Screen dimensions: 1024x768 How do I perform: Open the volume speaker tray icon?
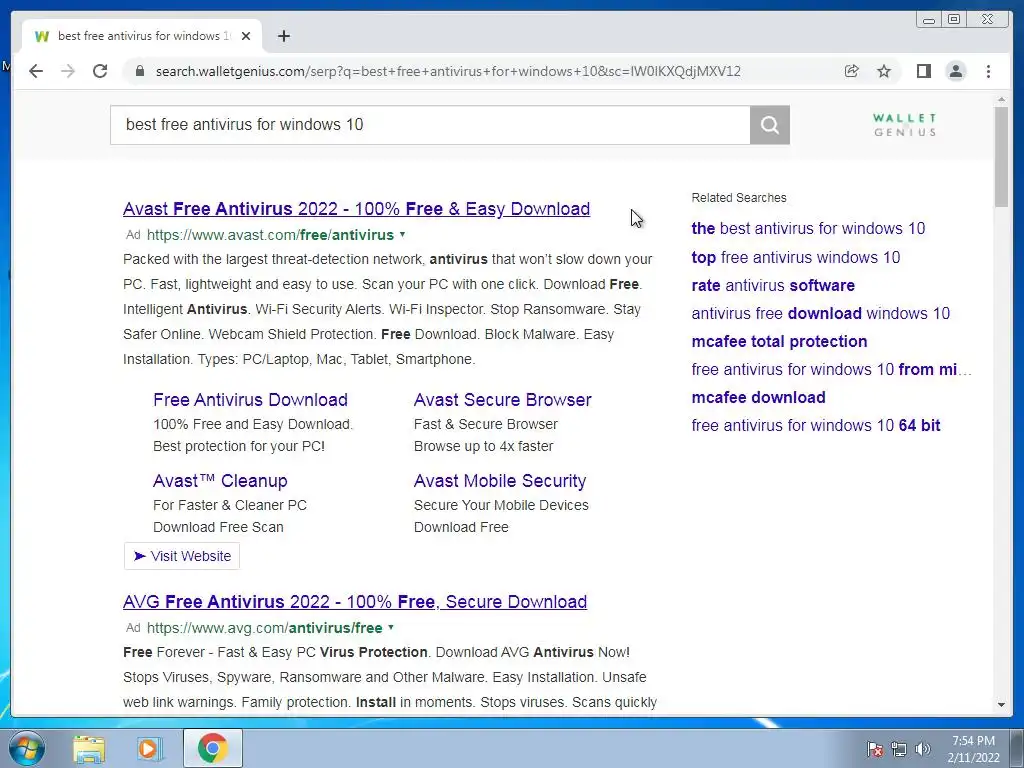click(922, 749)
